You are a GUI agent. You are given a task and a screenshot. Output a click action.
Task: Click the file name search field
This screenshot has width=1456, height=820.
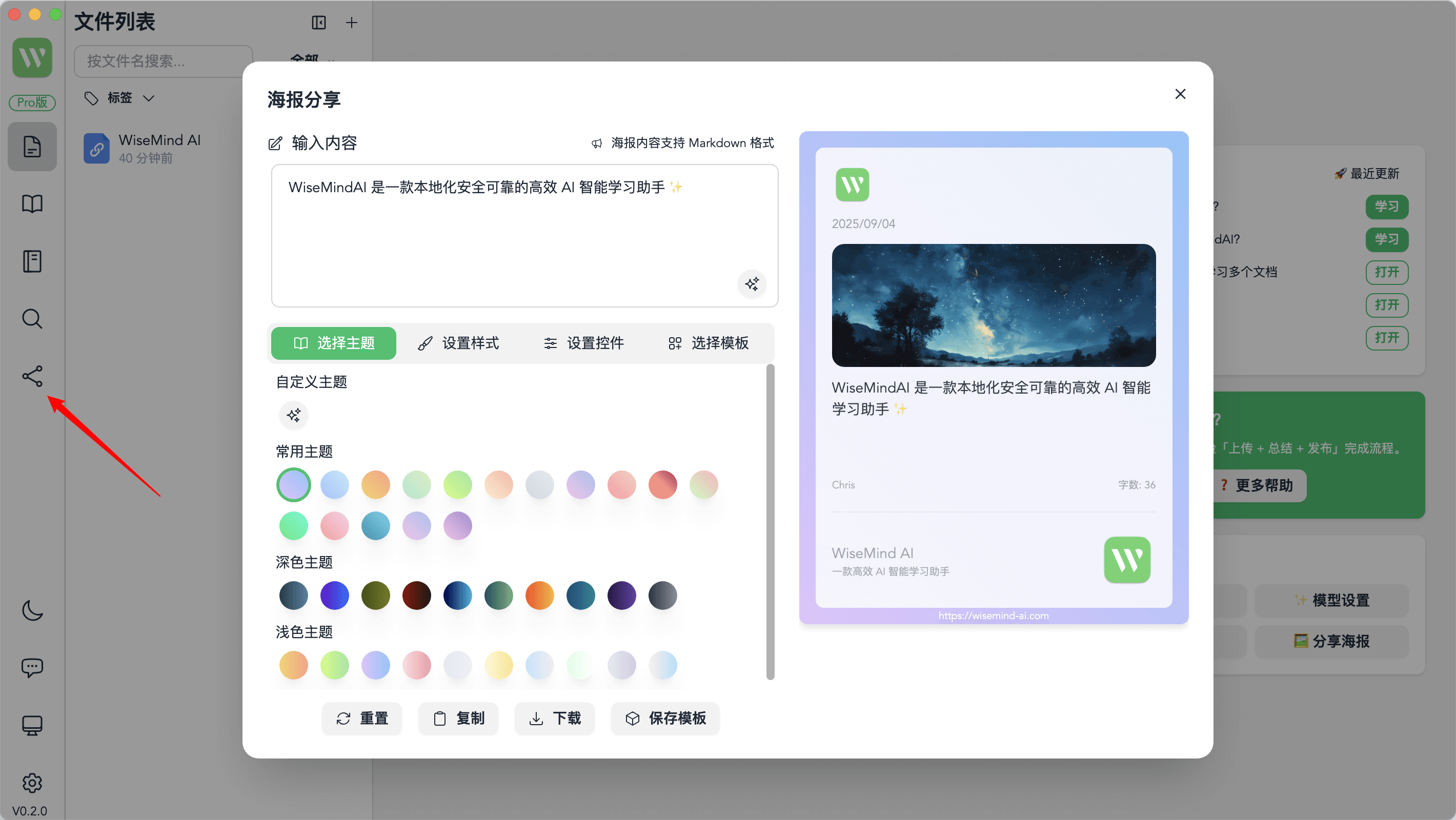pyautogui.click(x=164, y=61)
